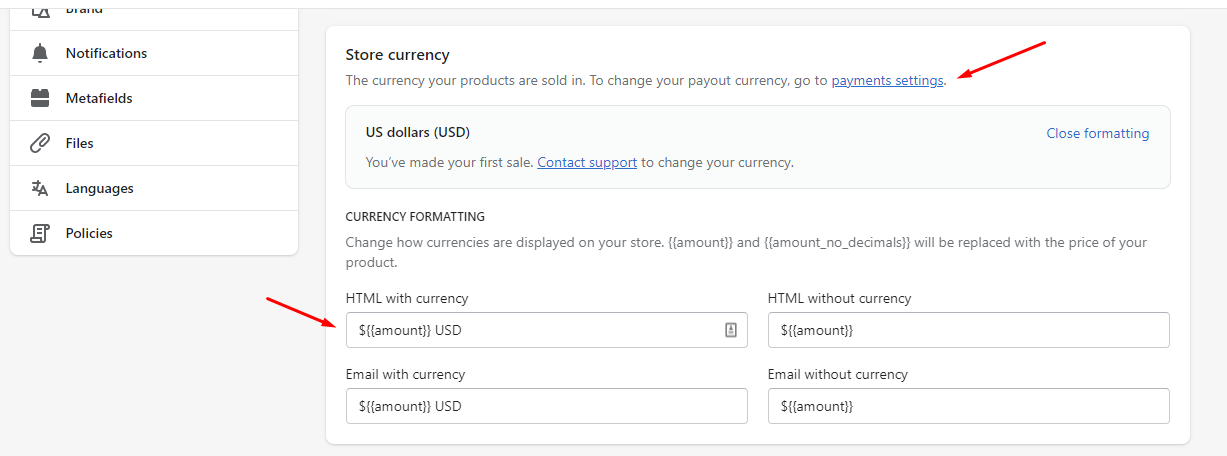Navigate to the Policies menu label
This screenshot has height=456, width=1227.
(89, 233)
